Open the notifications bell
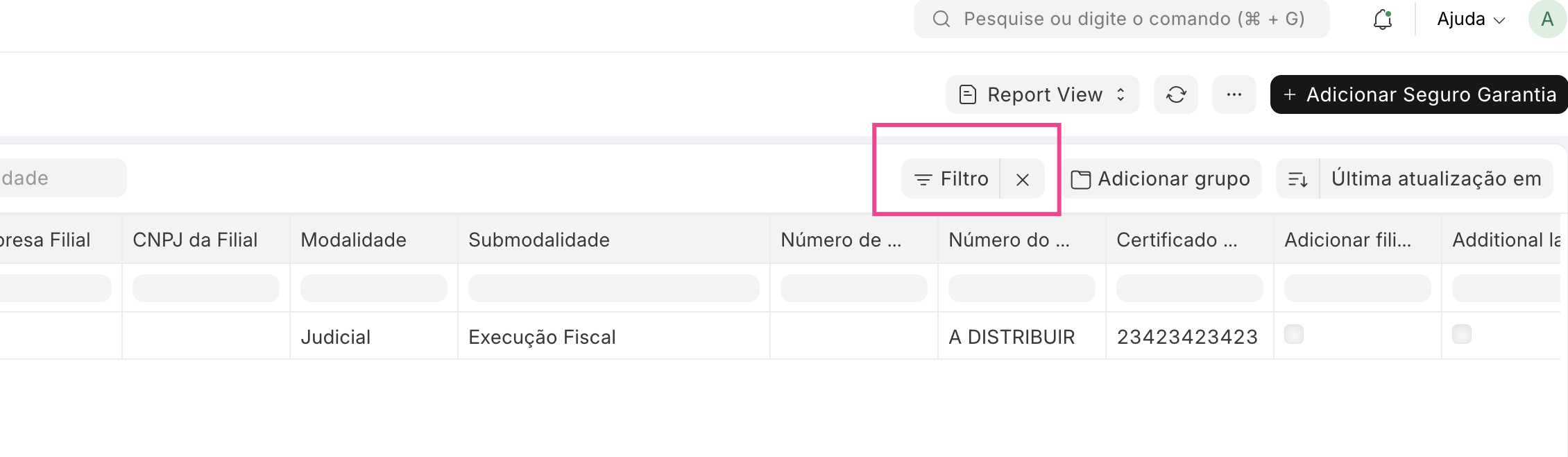Viewport: 1568px width, 457px height. [1383, 19]
